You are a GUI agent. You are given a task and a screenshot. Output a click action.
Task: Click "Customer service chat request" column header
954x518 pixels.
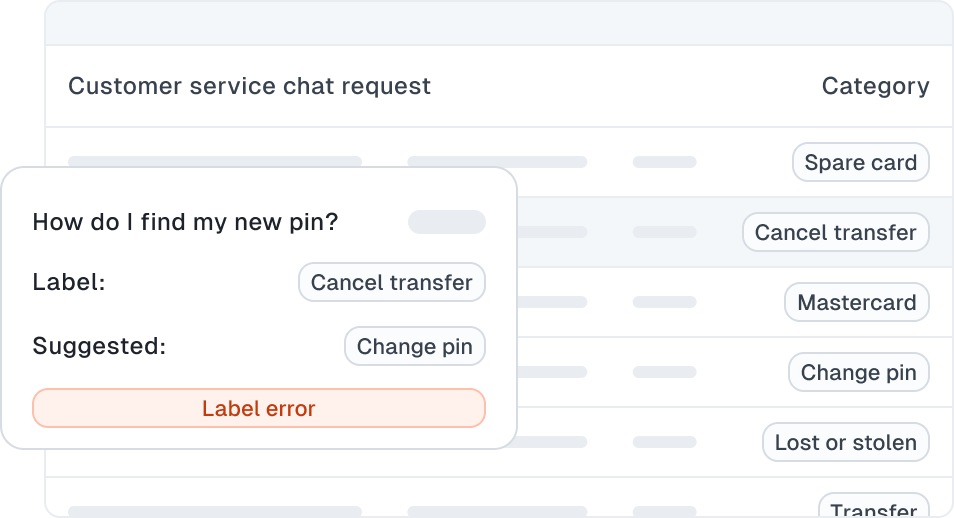[249, 86]
